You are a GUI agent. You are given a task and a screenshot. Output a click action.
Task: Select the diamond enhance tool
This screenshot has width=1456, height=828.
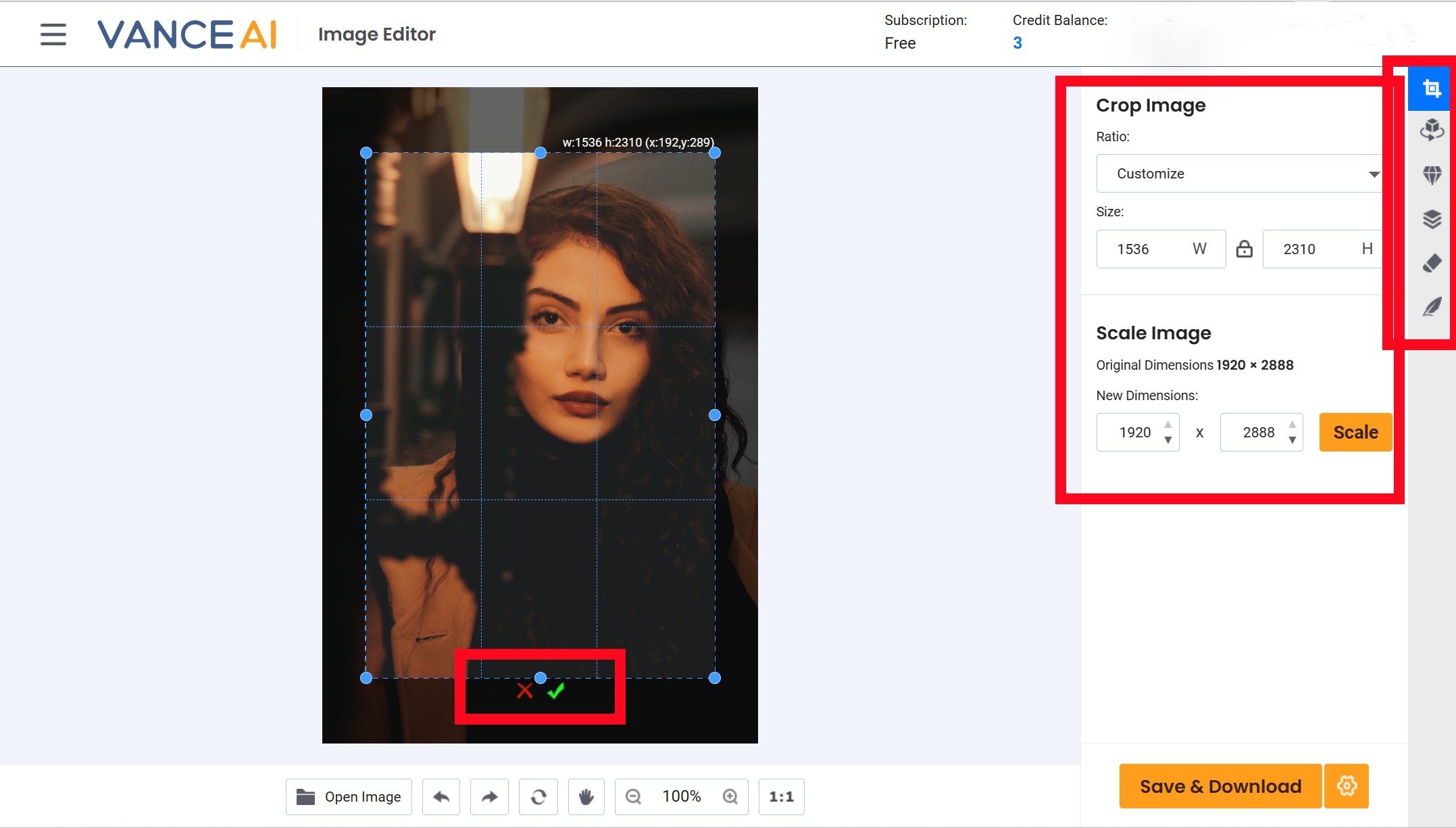(x=1432, y=174)
